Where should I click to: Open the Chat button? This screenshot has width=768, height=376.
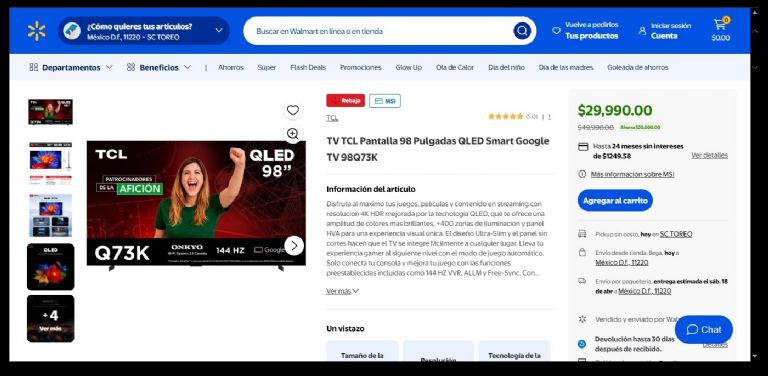pos(704,329)
